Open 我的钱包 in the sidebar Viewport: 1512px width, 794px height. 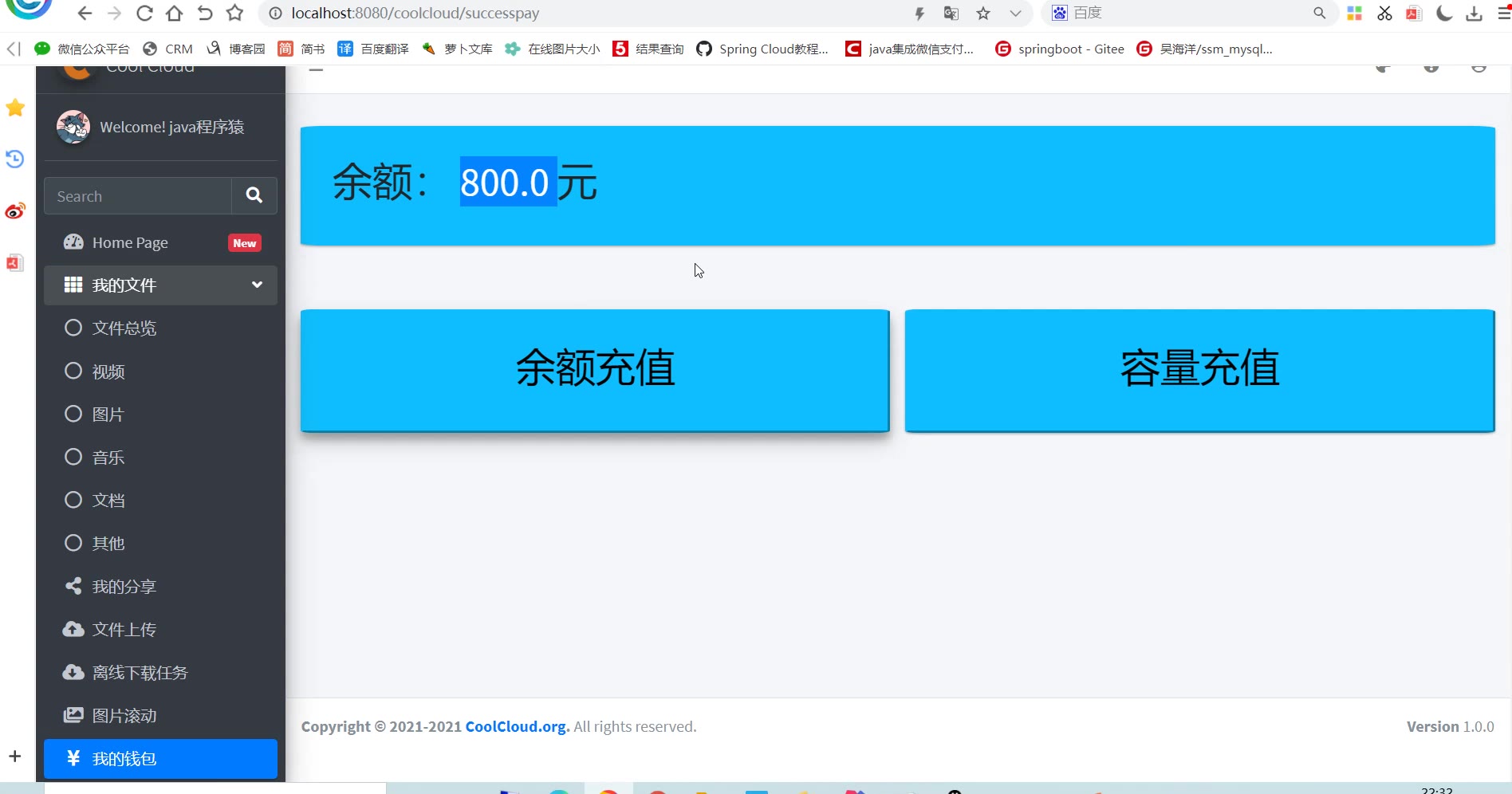pos(161,758)
